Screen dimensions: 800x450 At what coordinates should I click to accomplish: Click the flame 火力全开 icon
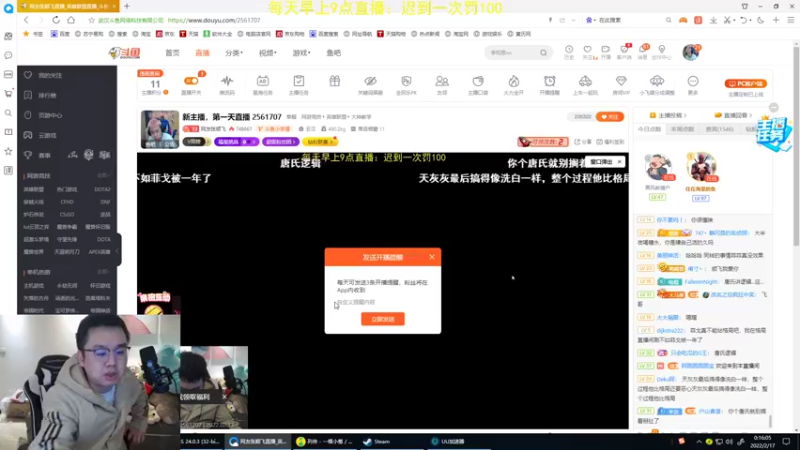pos(514,81)
